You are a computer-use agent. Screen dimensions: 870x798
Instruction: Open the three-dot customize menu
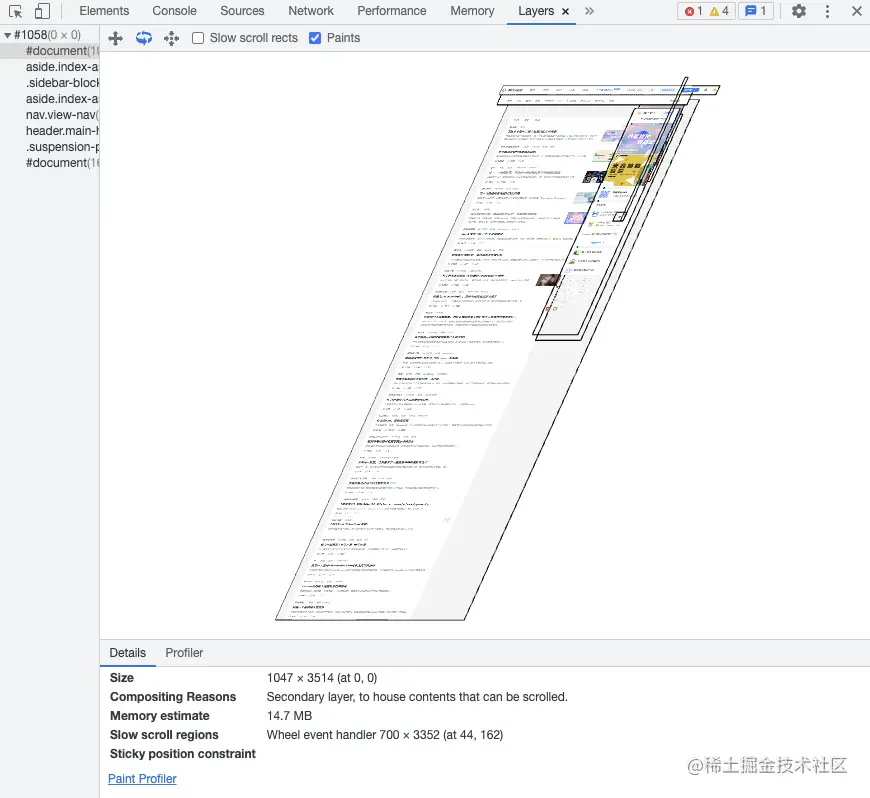[x=827, y=11]
